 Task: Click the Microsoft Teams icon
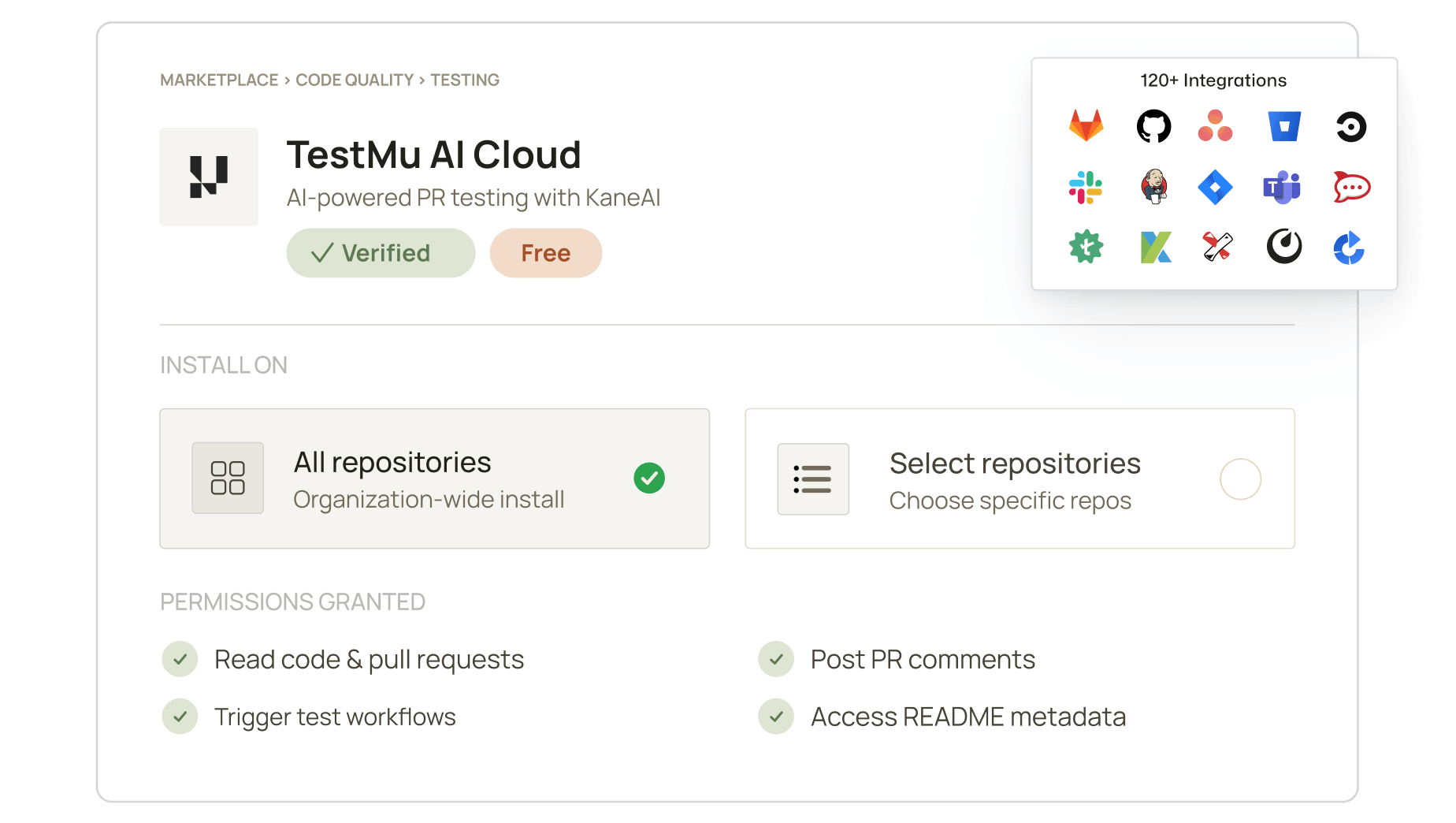(x=1282, y=188)
